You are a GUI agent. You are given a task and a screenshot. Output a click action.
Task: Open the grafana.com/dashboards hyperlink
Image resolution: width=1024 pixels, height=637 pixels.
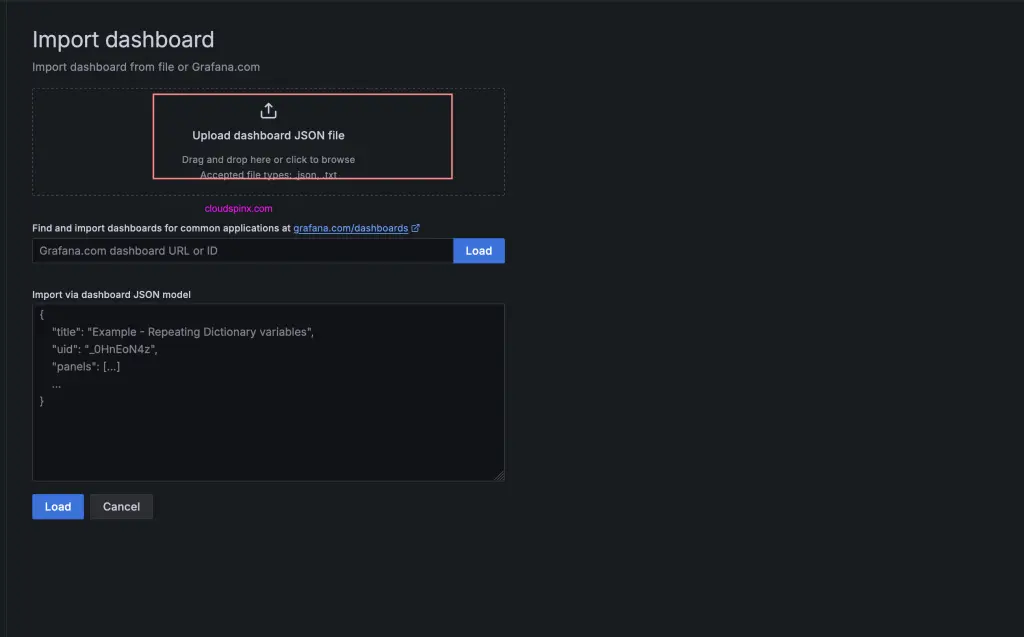(x=351, y=227)
